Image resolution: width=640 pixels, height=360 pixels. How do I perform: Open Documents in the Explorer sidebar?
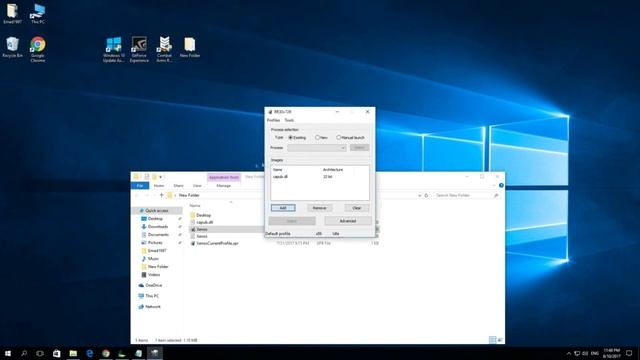158,235
